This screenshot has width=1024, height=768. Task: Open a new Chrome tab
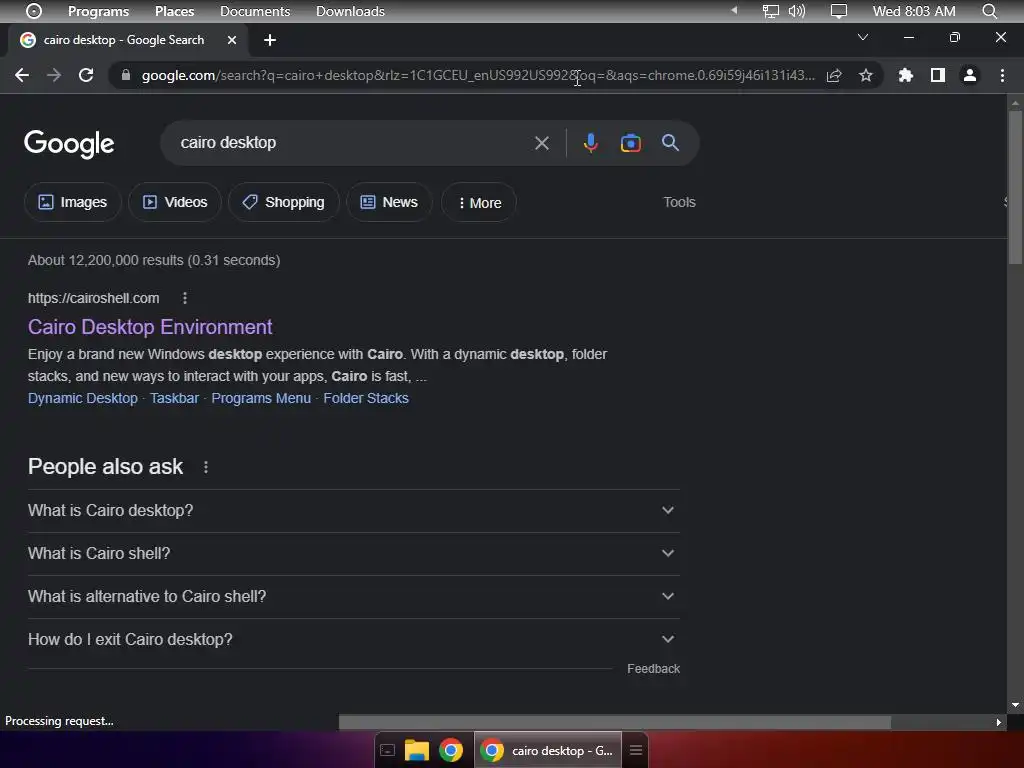[x=270, y=40]
